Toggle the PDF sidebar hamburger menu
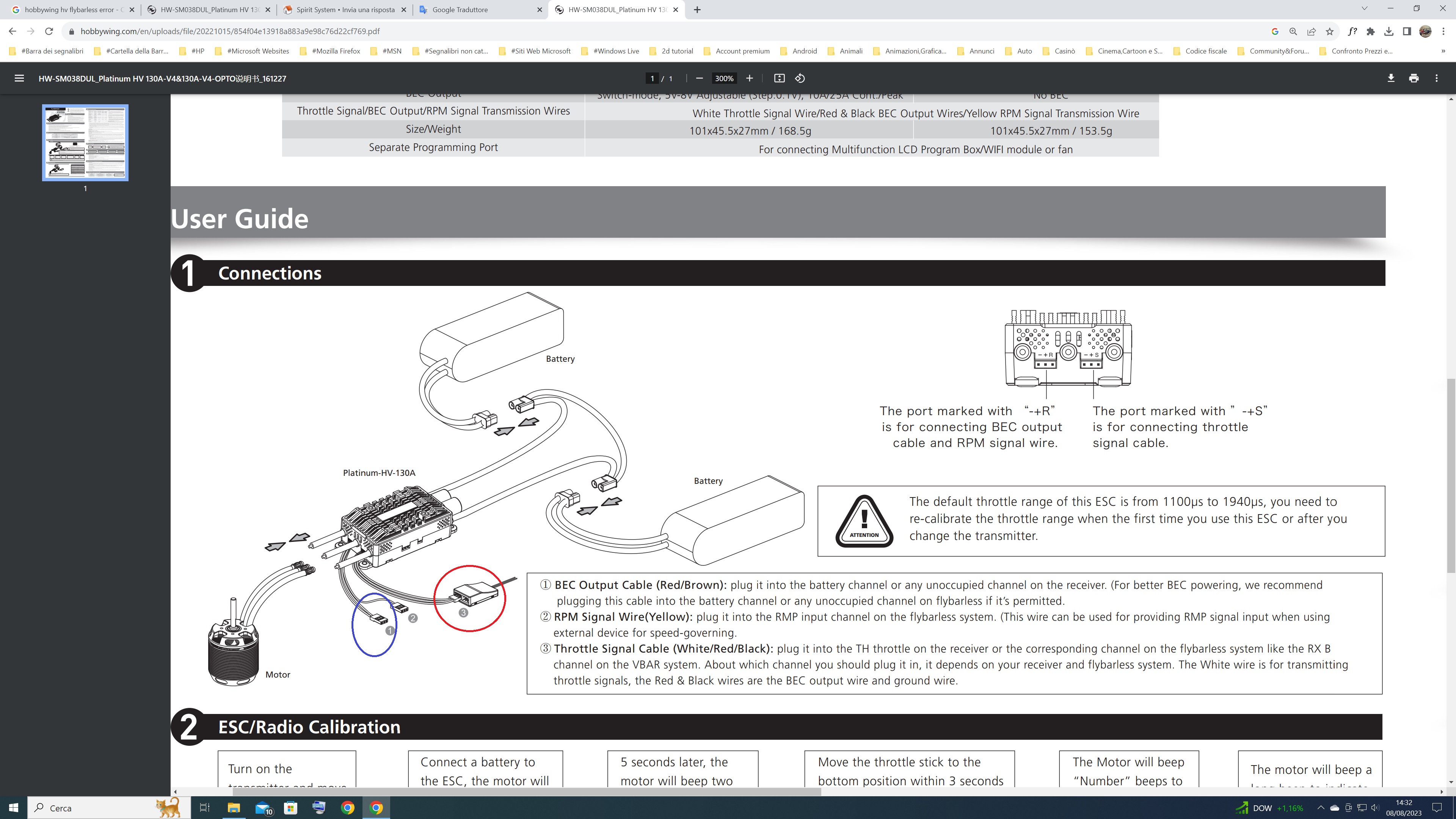1456x819 pixels. [x=19, y=78]
